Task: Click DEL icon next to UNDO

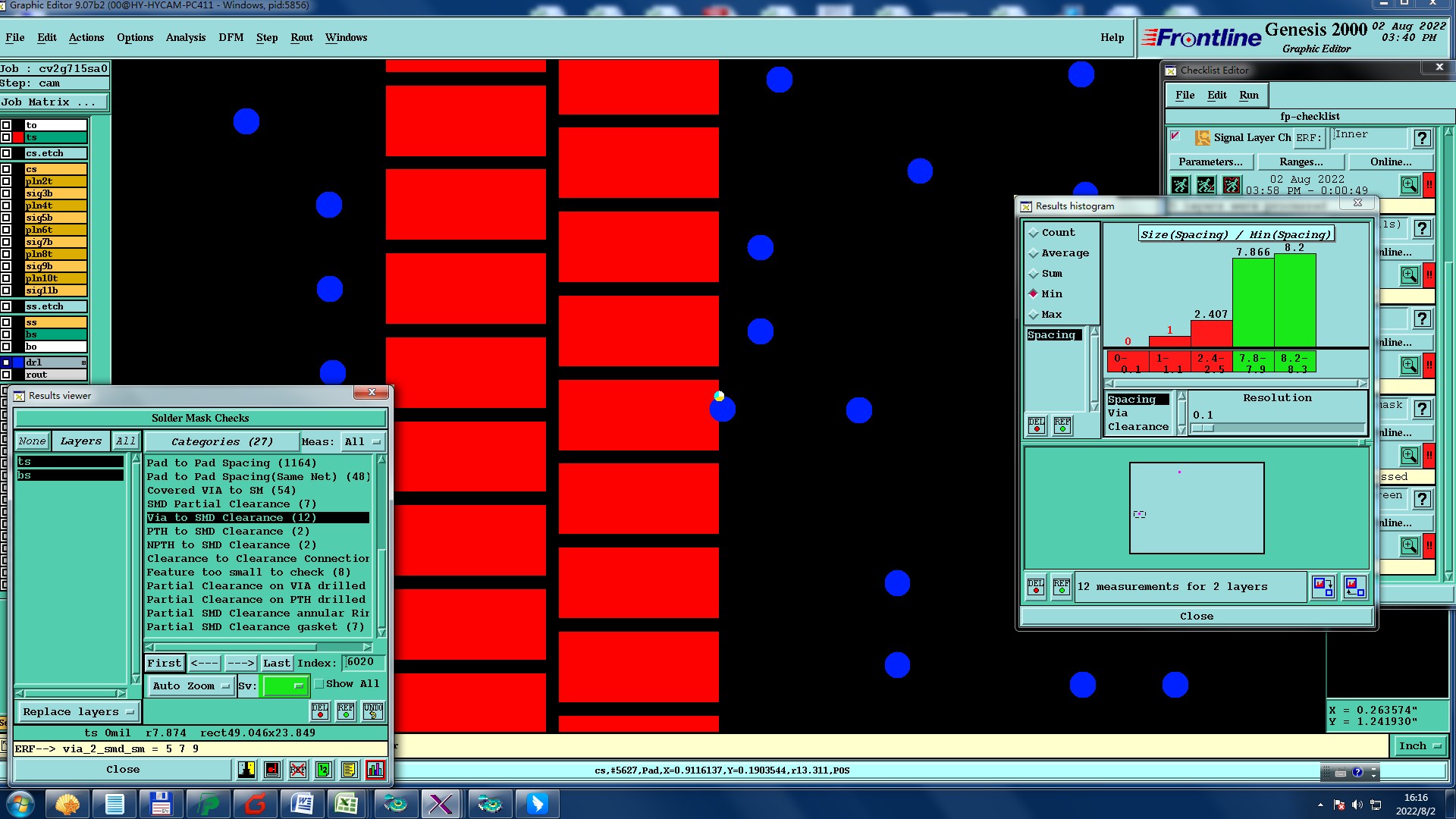Action: (x=320, y=711)
